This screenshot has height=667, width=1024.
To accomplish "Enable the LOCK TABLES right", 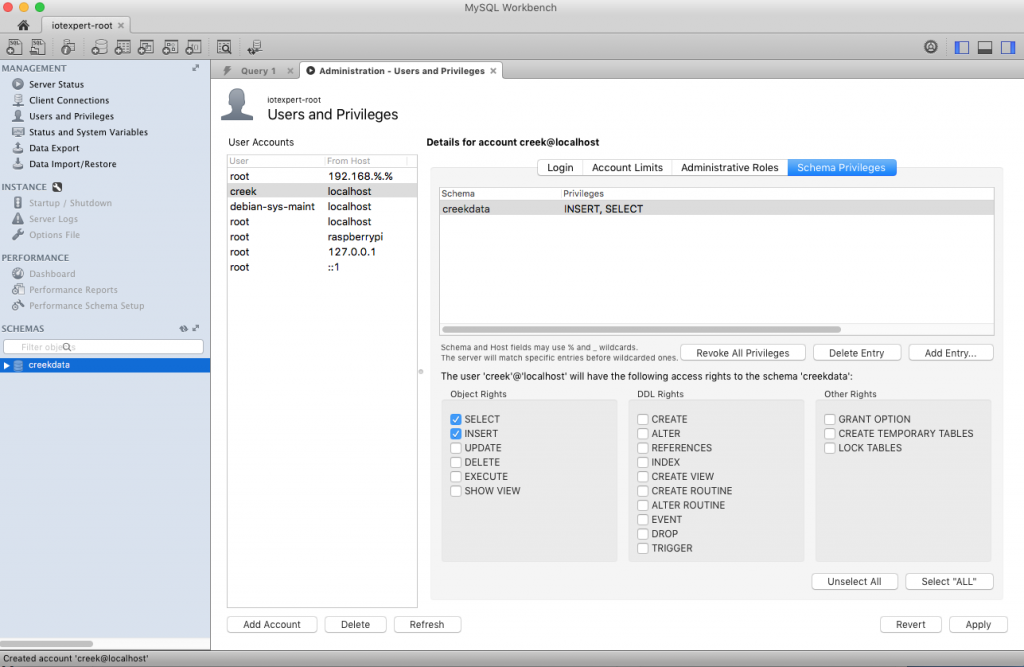I will (829, 448).
